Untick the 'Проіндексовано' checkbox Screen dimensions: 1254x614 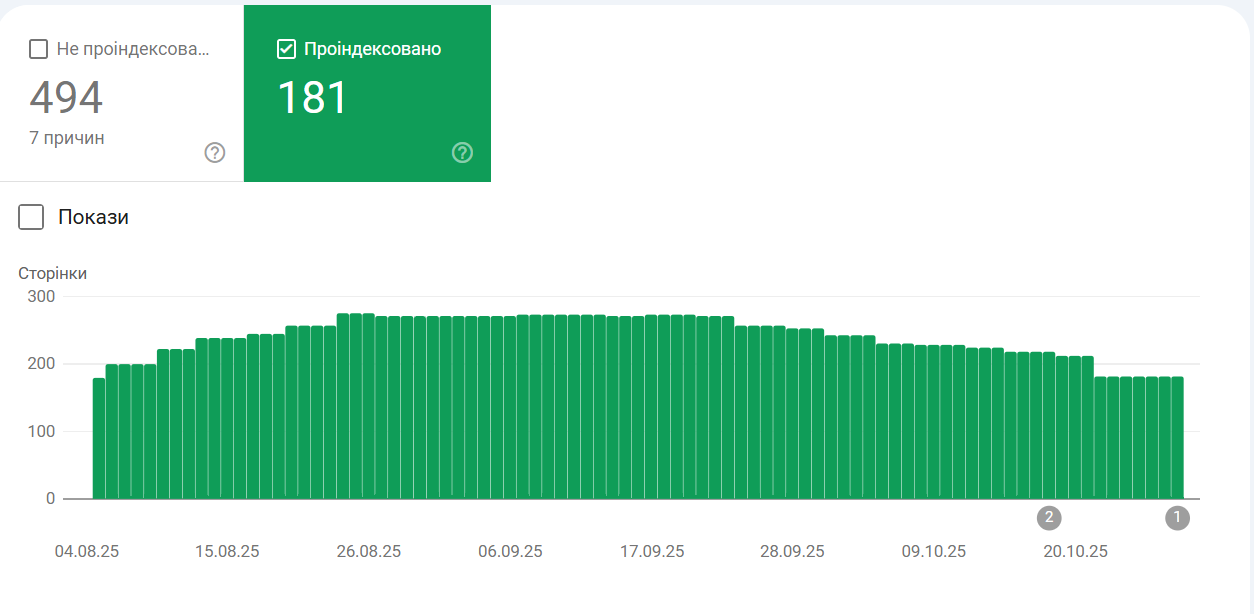click(286, 49)
